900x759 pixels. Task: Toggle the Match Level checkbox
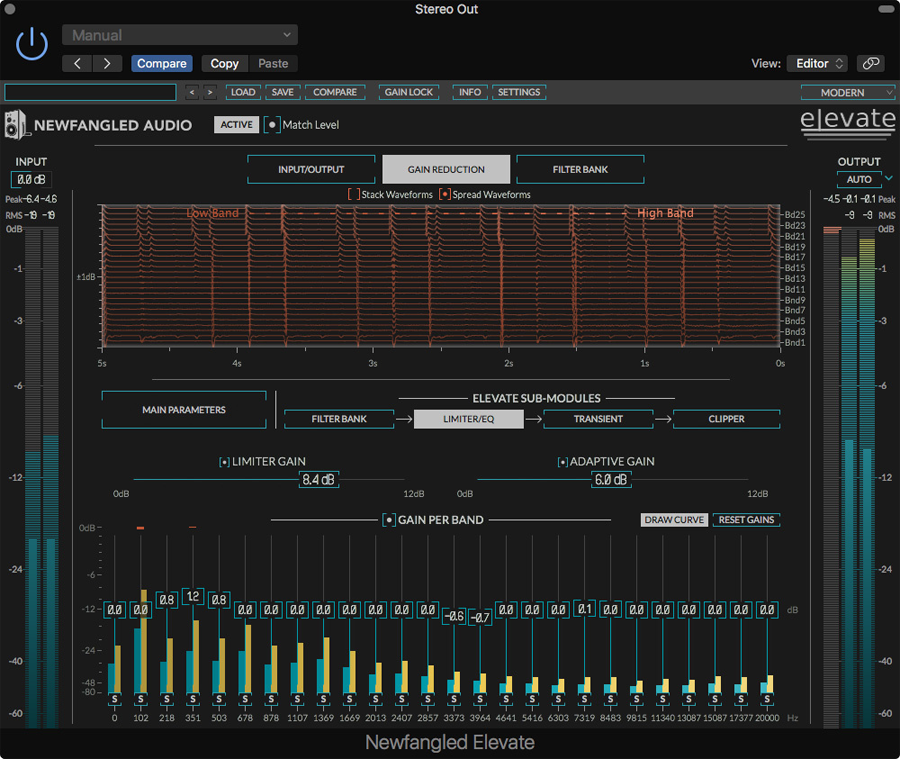[x=272, y=125]
